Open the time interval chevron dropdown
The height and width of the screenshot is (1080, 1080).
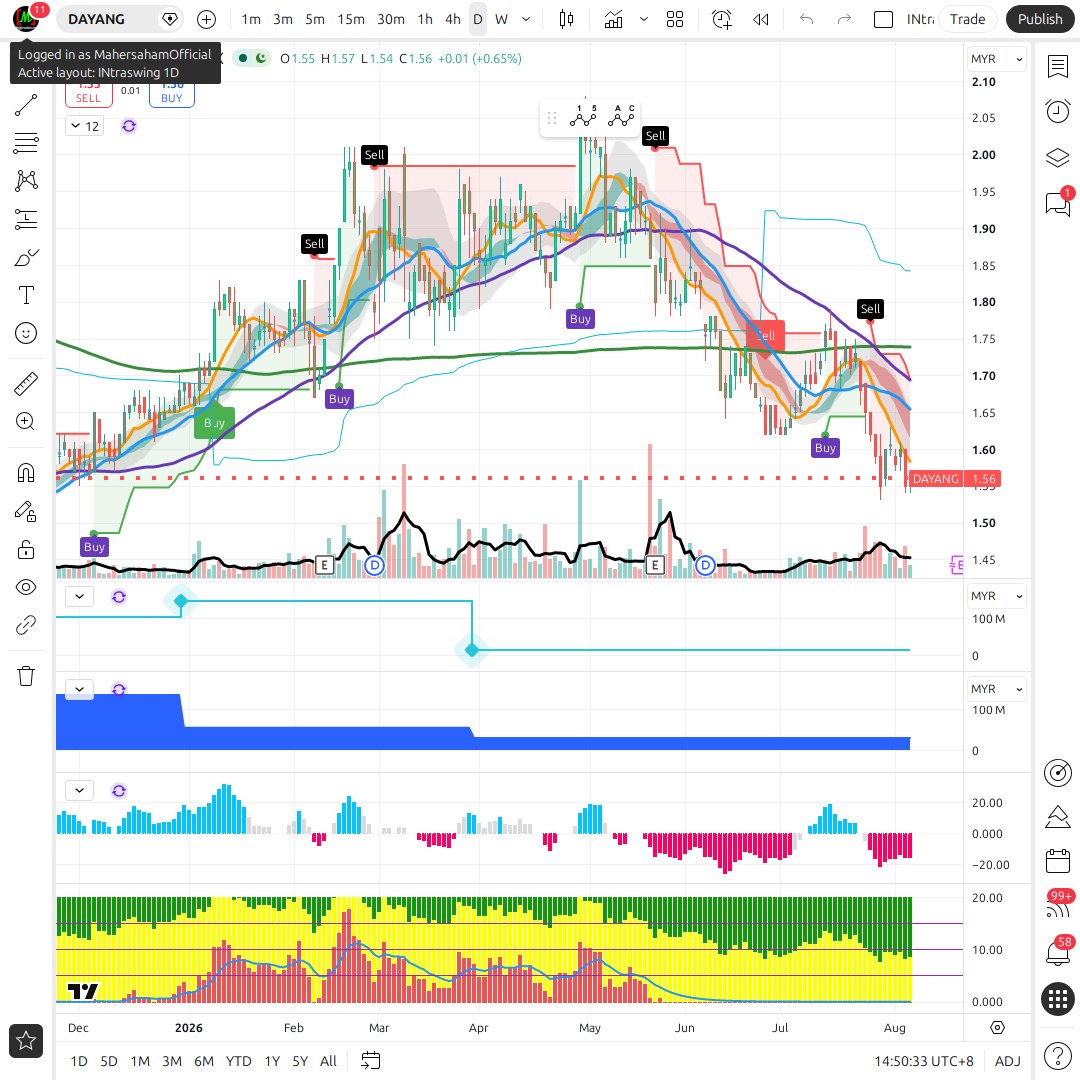click(x=526, y=19)
